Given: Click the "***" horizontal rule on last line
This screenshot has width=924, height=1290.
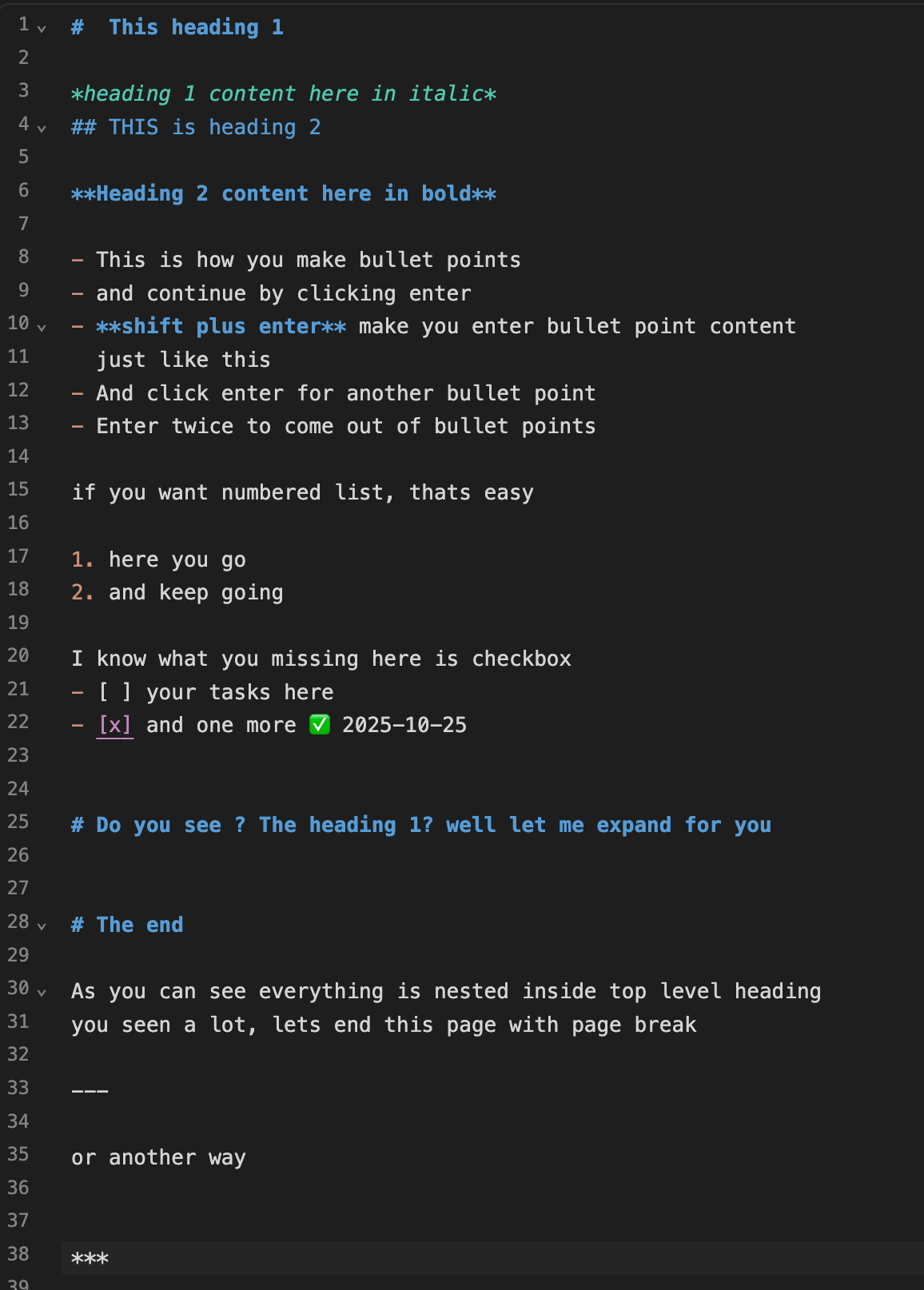Looking at the screenshot, I should [90, 1259].
